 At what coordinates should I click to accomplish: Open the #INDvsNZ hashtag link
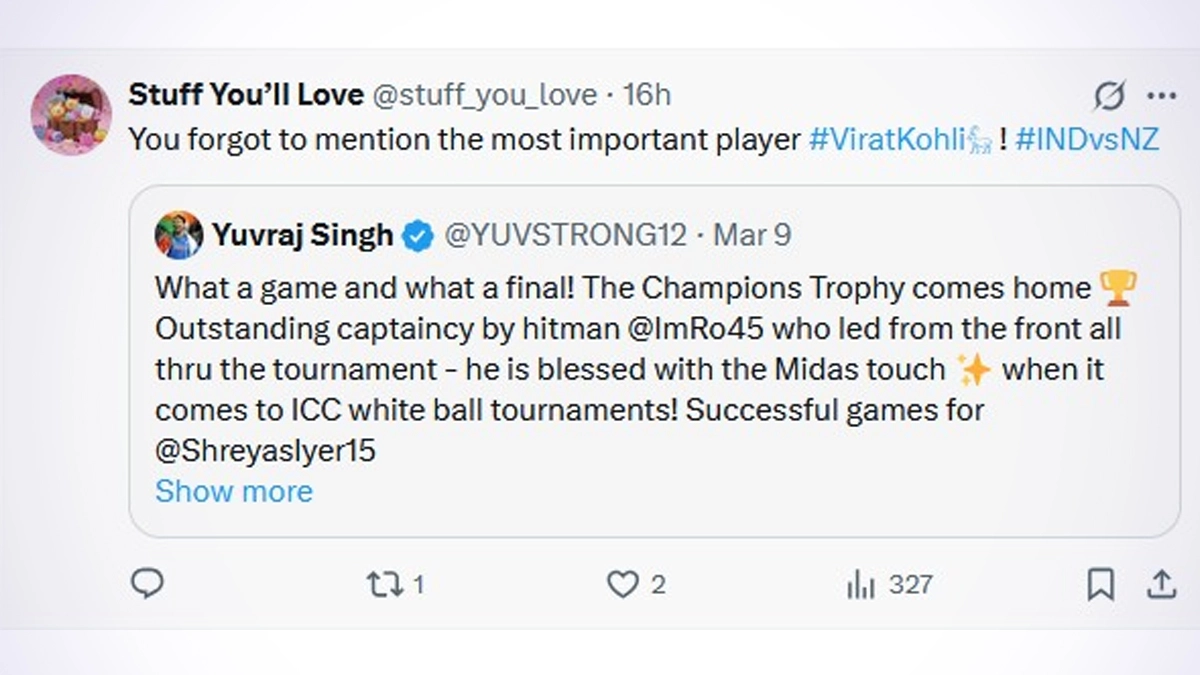click(x=1087, y=140)
